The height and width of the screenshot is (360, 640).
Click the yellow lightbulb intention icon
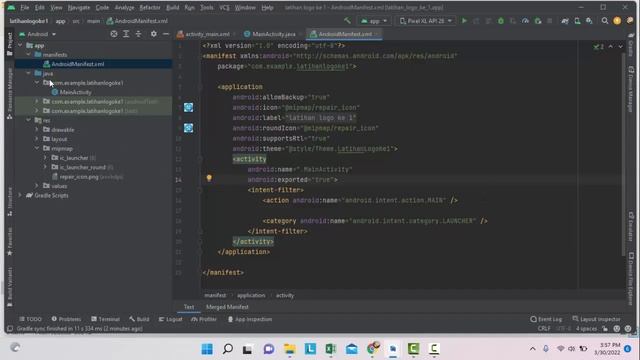209,178
